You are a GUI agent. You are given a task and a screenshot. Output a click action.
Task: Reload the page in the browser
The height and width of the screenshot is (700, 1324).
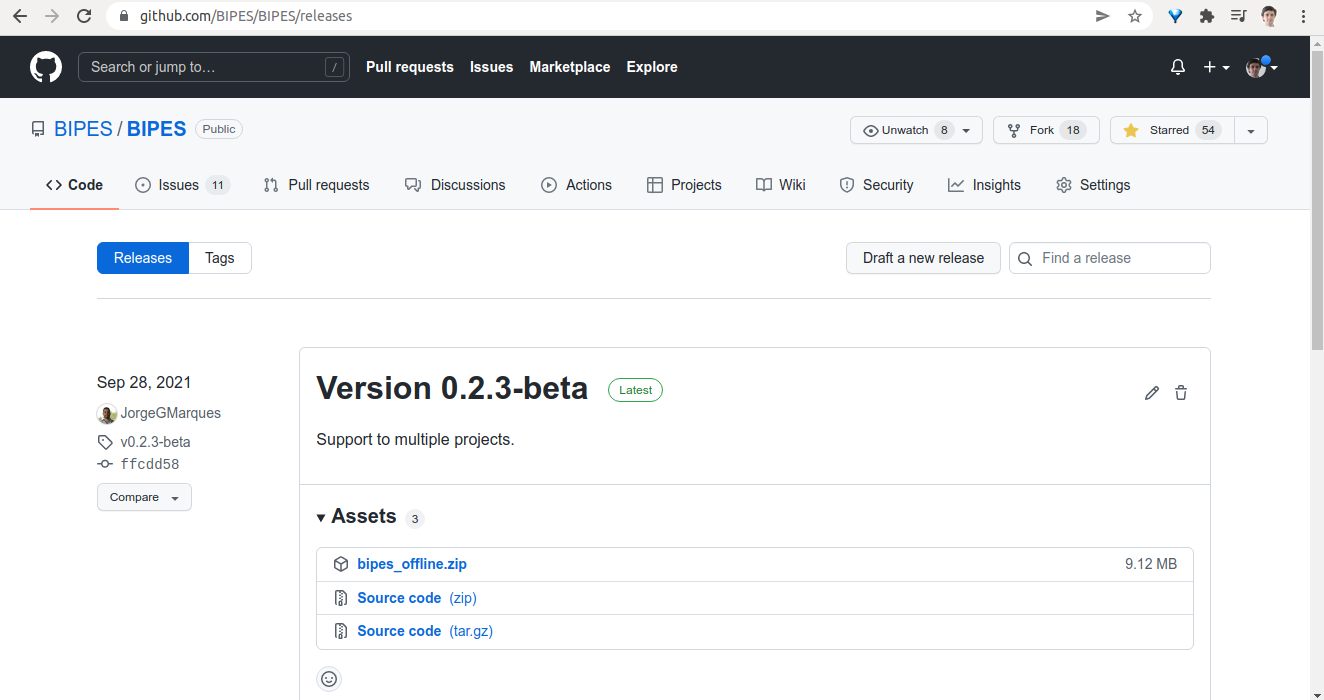pos(84,16)
